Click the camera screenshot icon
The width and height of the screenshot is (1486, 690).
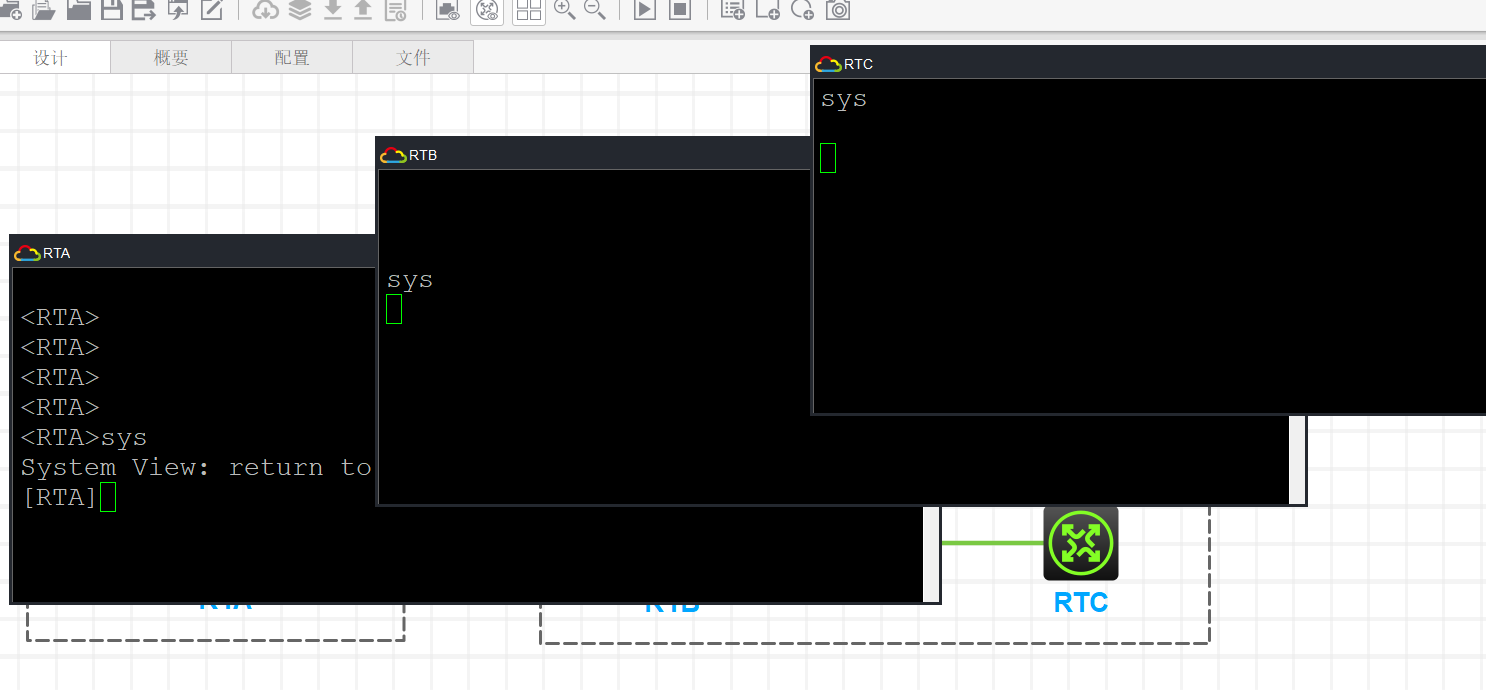tap(838, 10)
